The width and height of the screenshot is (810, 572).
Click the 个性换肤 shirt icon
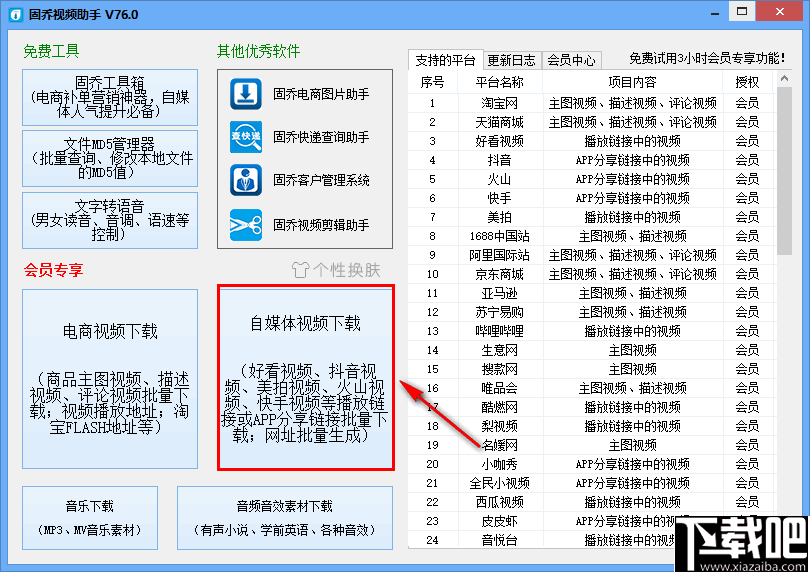tap(300, 270)
